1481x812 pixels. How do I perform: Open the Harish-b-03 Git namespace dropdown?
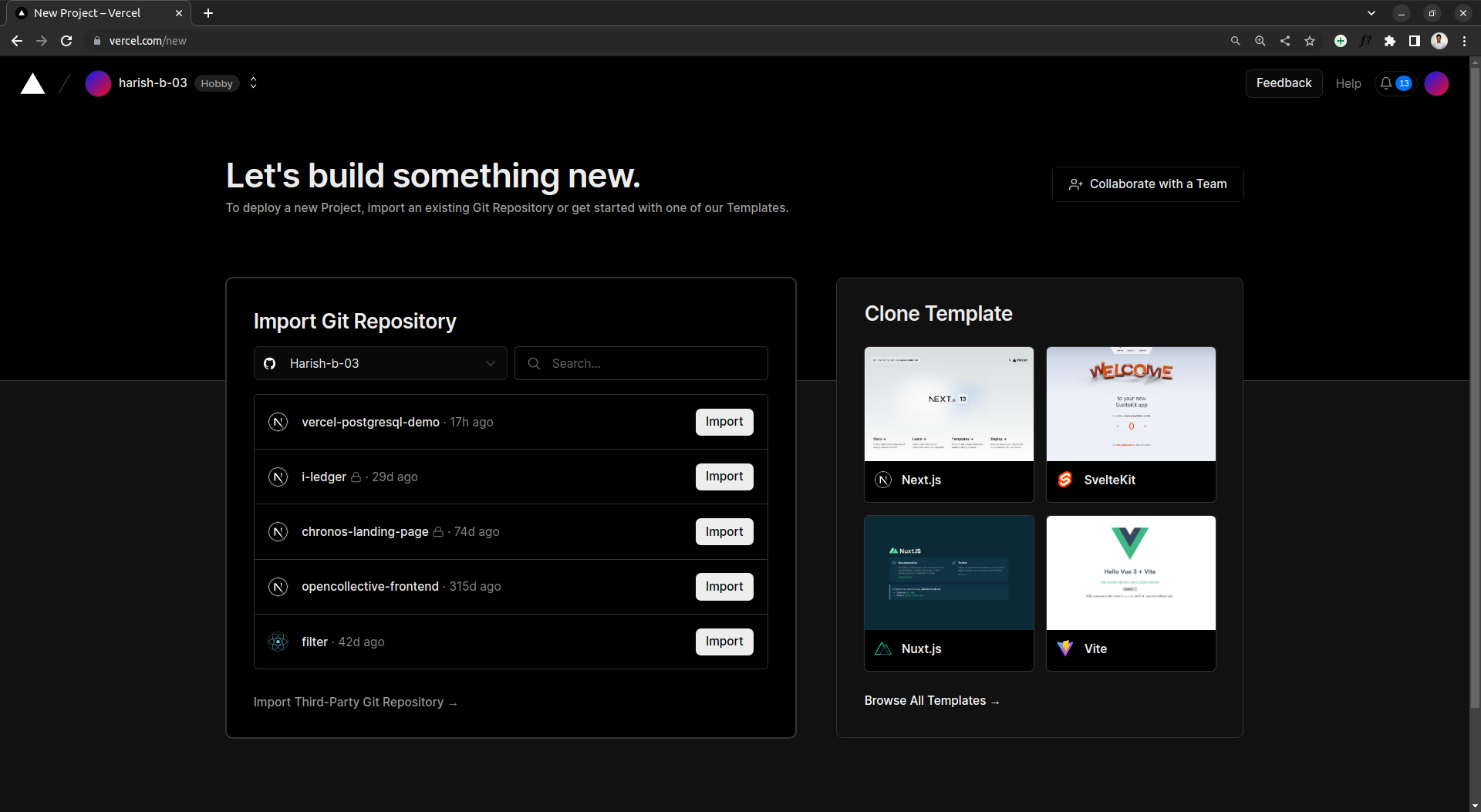coord(380,363)
